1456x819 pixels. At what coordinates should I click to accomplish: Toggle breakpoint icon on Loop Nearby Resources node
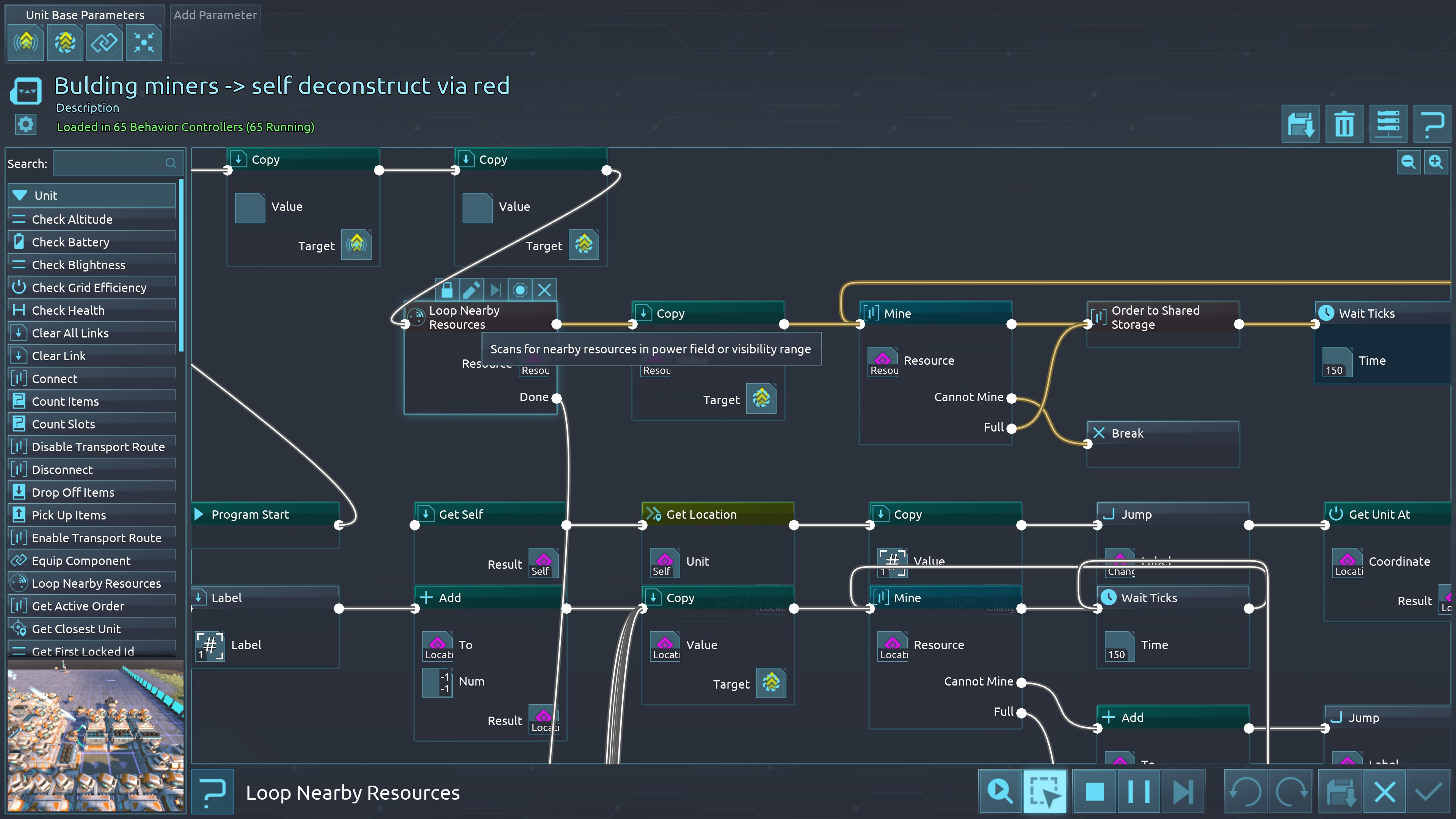click(520, 290)
